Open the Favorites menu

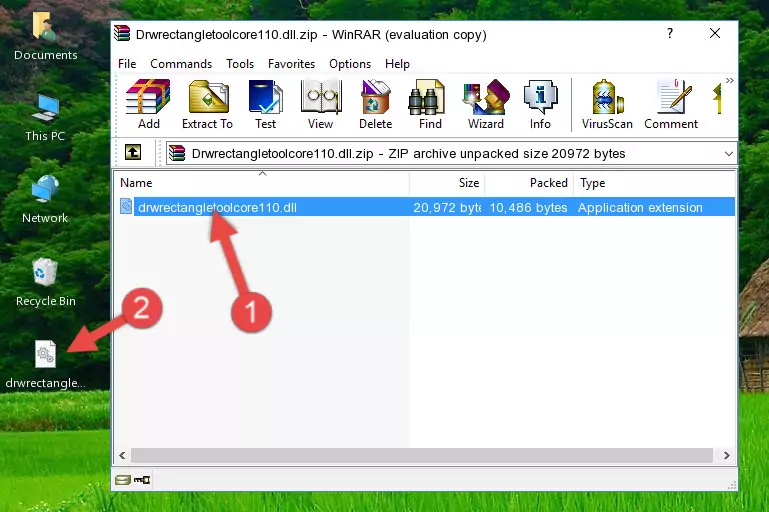(291, 64)
